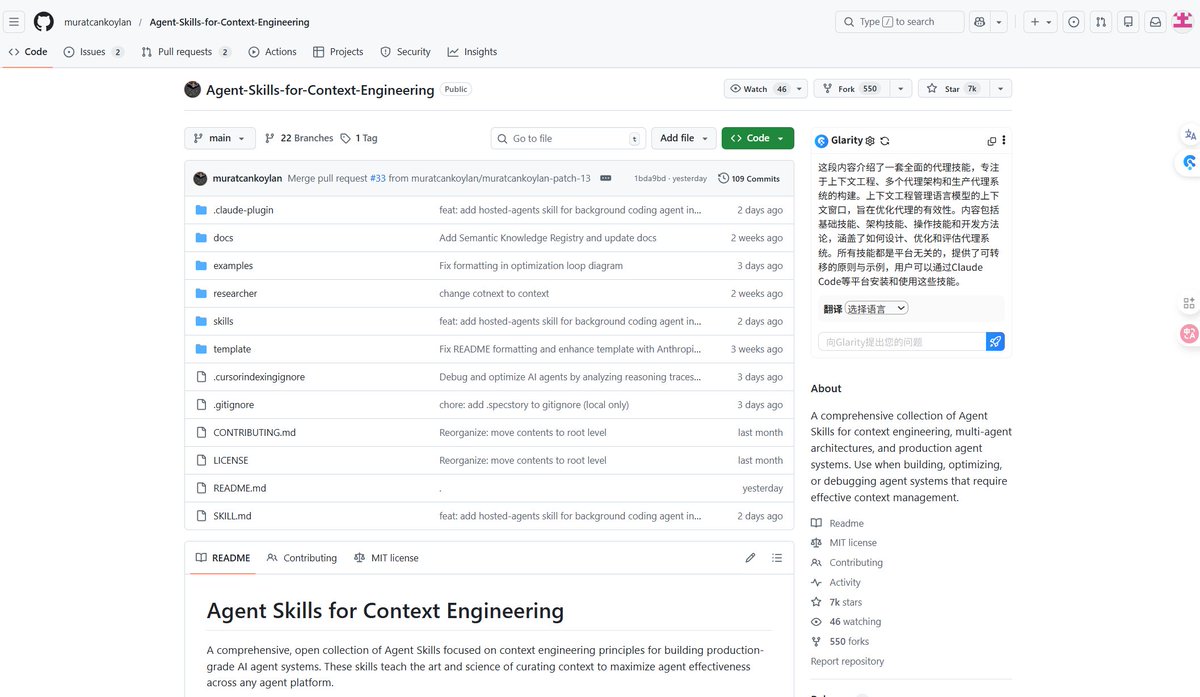Open the README outline icon
The image size is (1200, 697).
777,558
